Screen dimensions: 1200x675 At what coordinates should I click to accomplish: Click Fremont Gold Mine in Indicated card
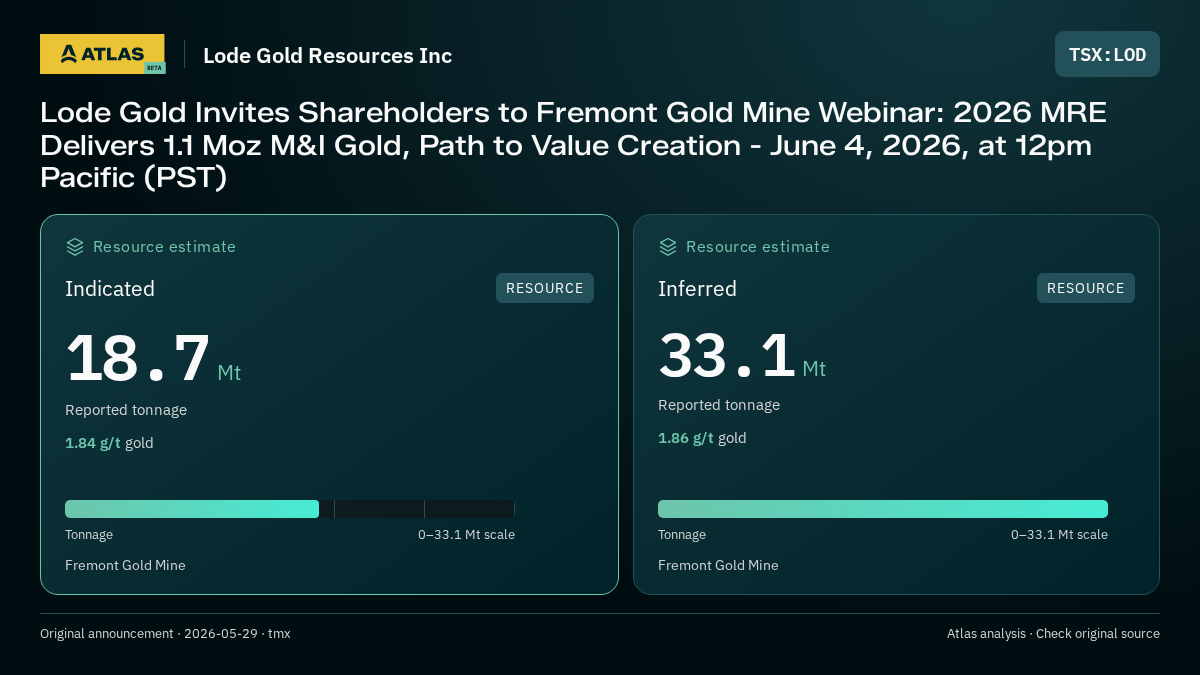click(x=125, y=565)
